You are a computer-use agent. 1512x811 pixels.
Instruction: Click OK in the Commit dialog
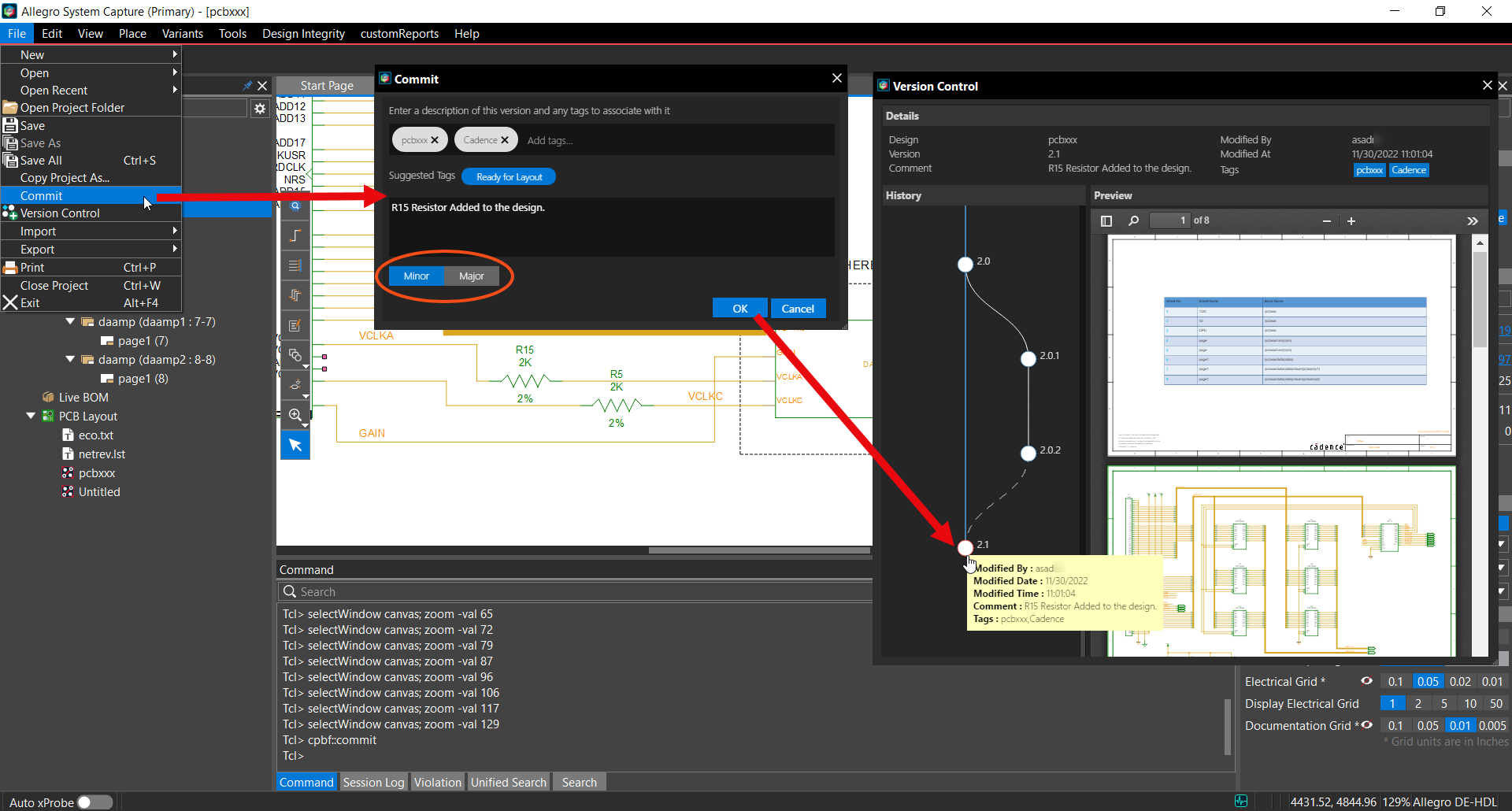[x=739, y=308]
